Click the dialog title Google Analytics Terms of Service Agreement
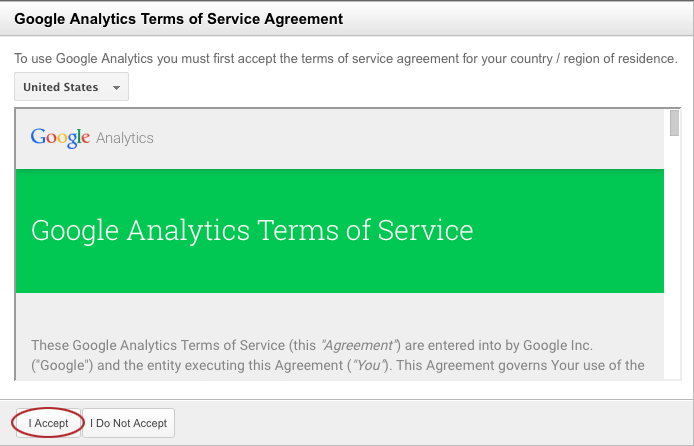The width and height of the screenshot is (694, 446). pyautogui.click(x=178, y=19)
